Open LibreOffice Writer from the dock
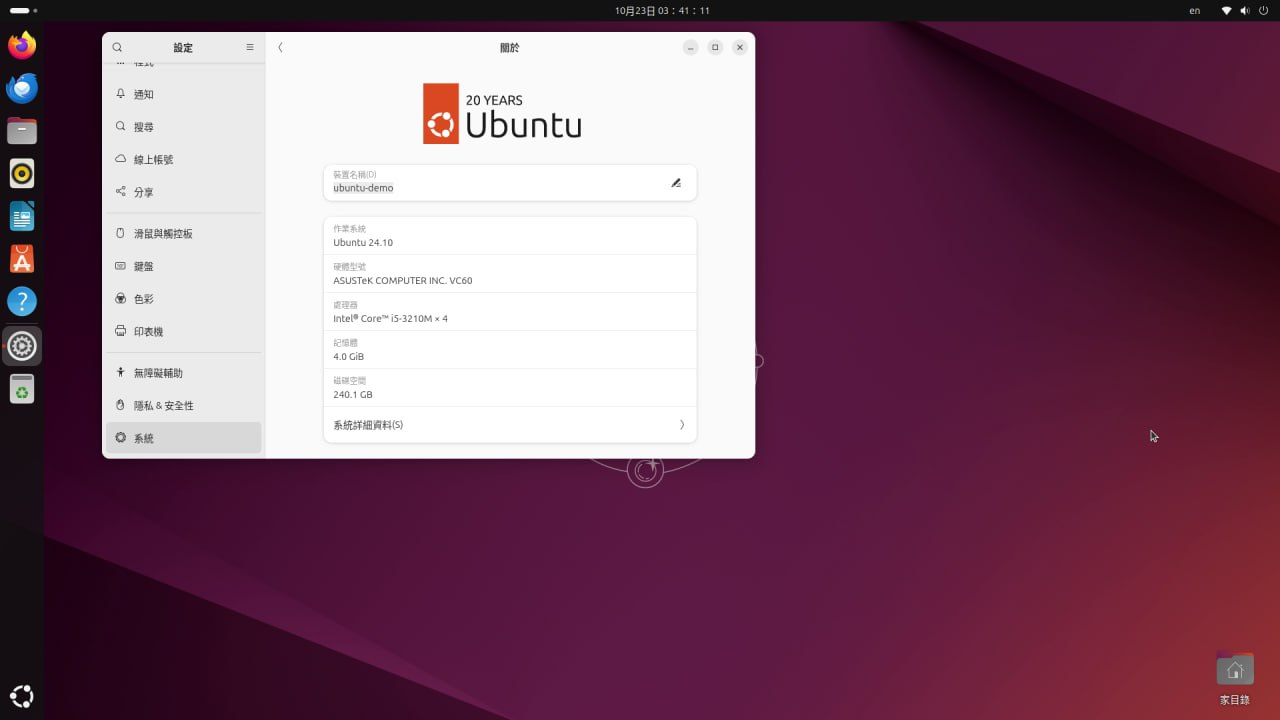 click(x=22, y=216)
